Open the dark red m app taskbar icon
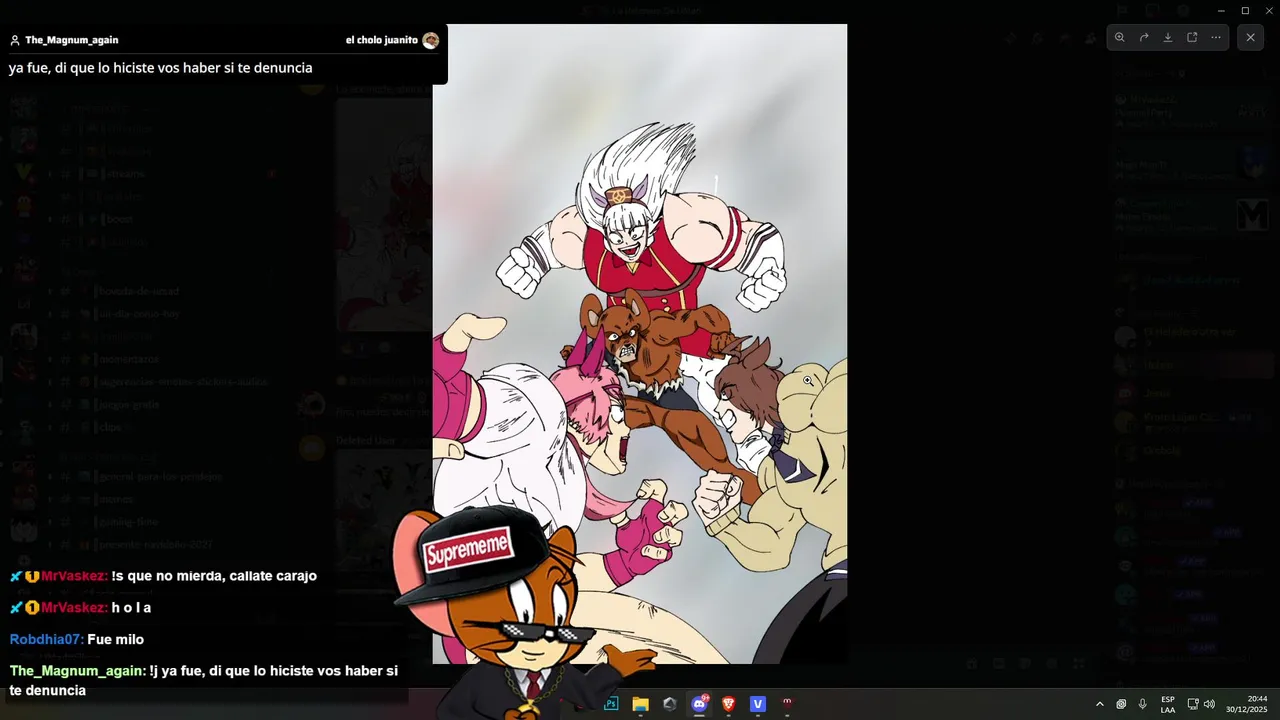The width and height of the screenshot is (1280, 720). click(x=787, y=704)
